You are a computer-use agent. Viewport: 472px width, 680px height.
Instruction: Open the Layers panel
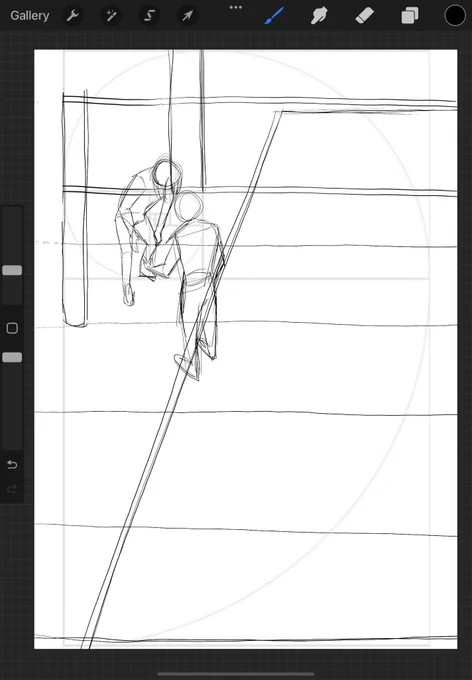tap(410, 16)
